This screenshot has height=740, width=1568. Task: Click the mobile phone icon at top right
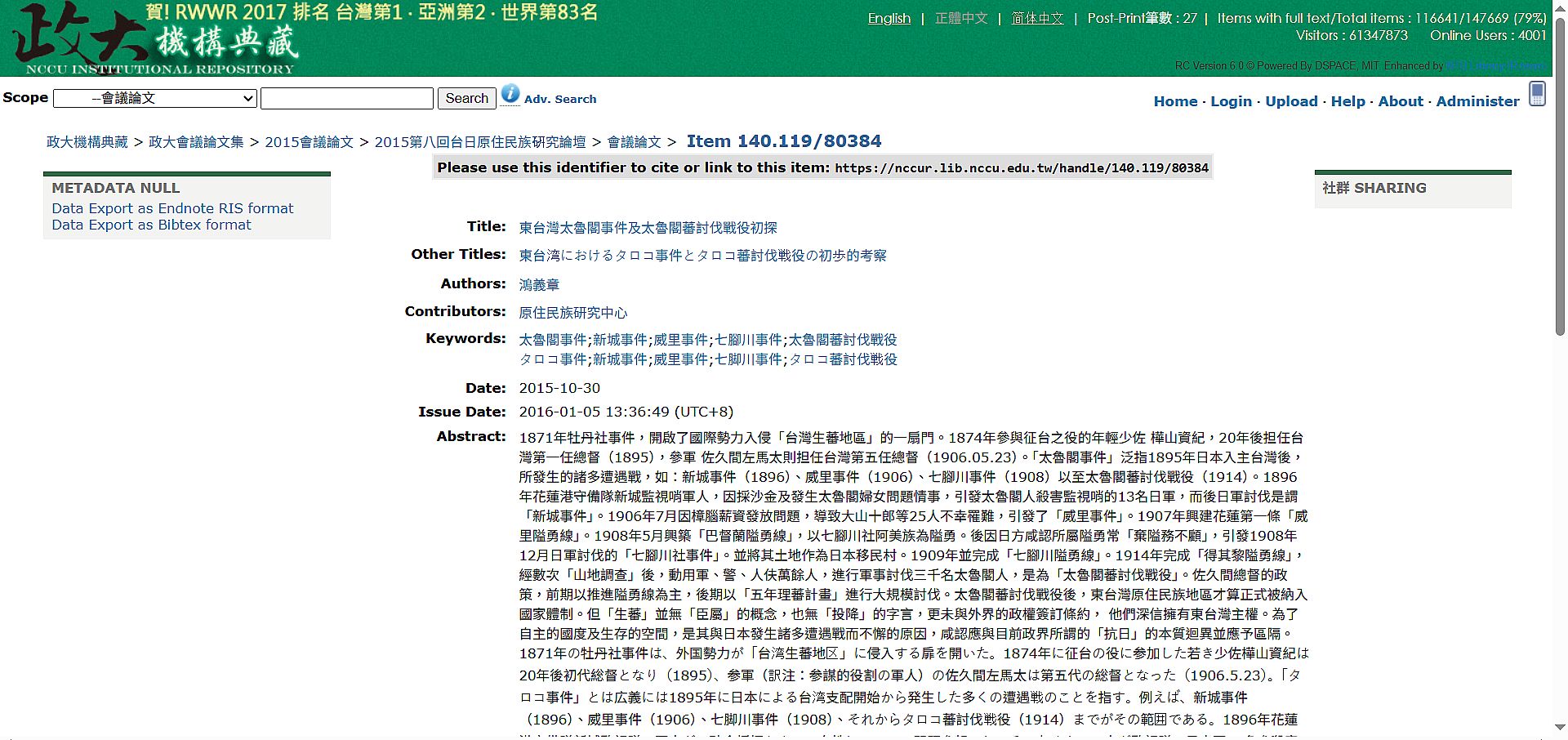tap(1537, 94)
